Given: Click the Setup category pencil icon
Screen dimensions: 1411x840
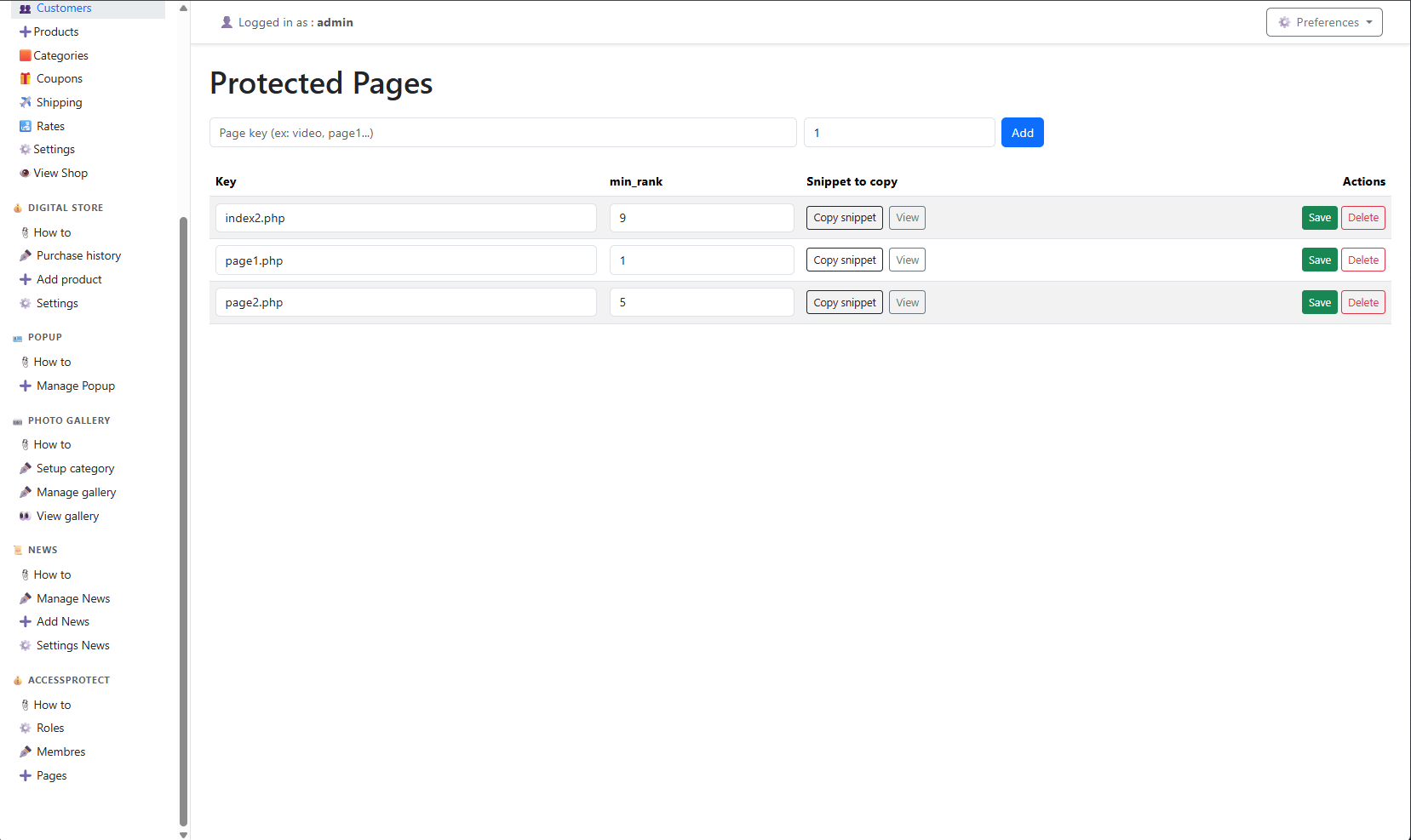Looking at the screenshot, I should 26,468.
